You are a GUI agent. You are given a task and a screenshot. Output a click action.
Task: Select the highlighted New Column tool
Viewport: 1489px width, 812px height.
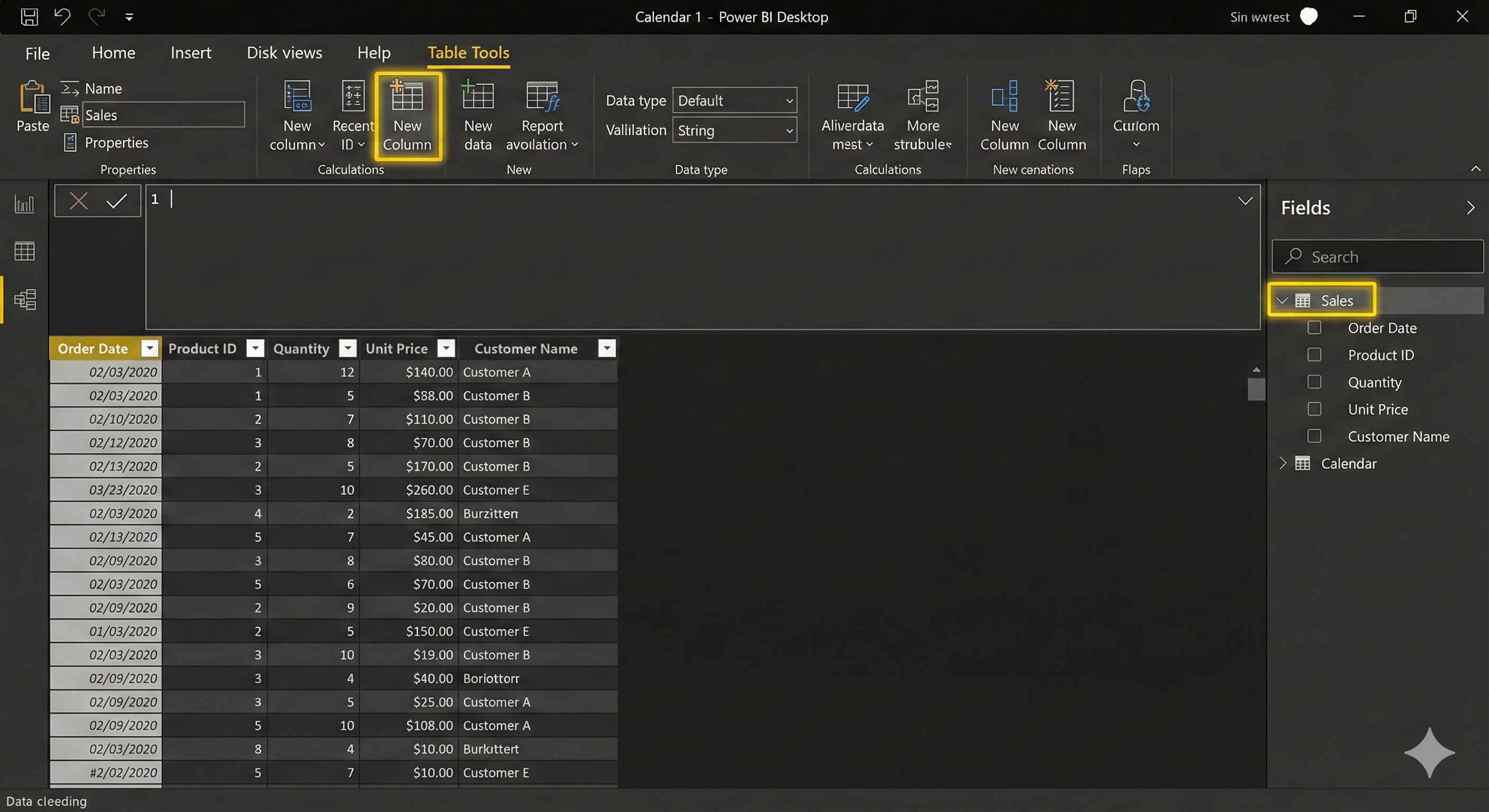(408, 116)
